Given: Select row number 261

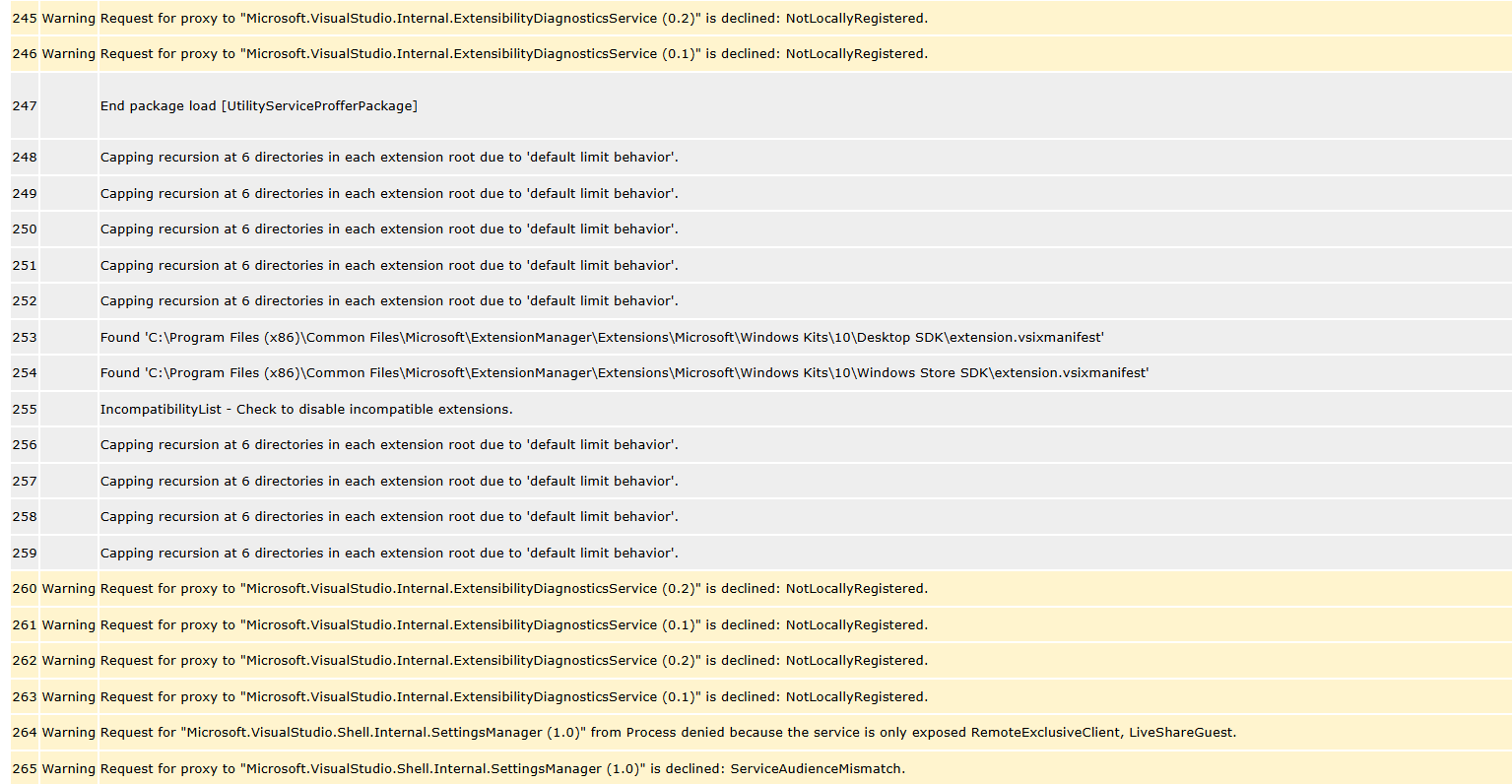Looking at the screenshot, I should (25, 625).
